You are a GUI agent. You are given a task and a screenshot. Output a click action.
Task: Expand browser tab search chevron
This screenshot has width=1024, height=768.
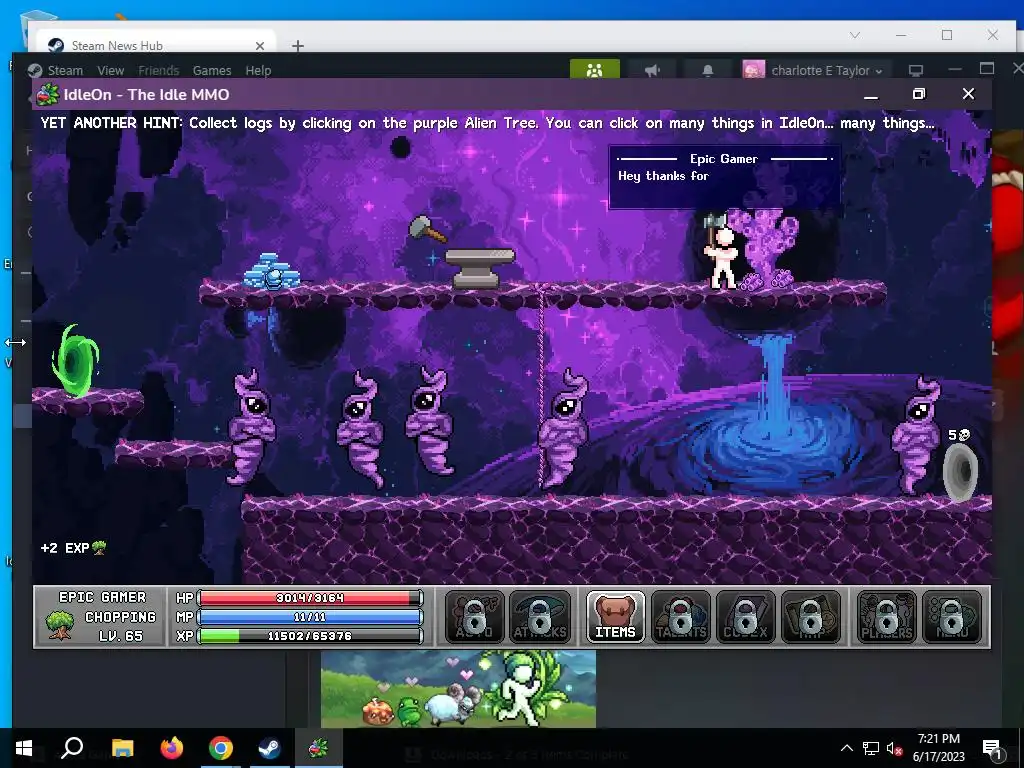[x=855, y=35]
